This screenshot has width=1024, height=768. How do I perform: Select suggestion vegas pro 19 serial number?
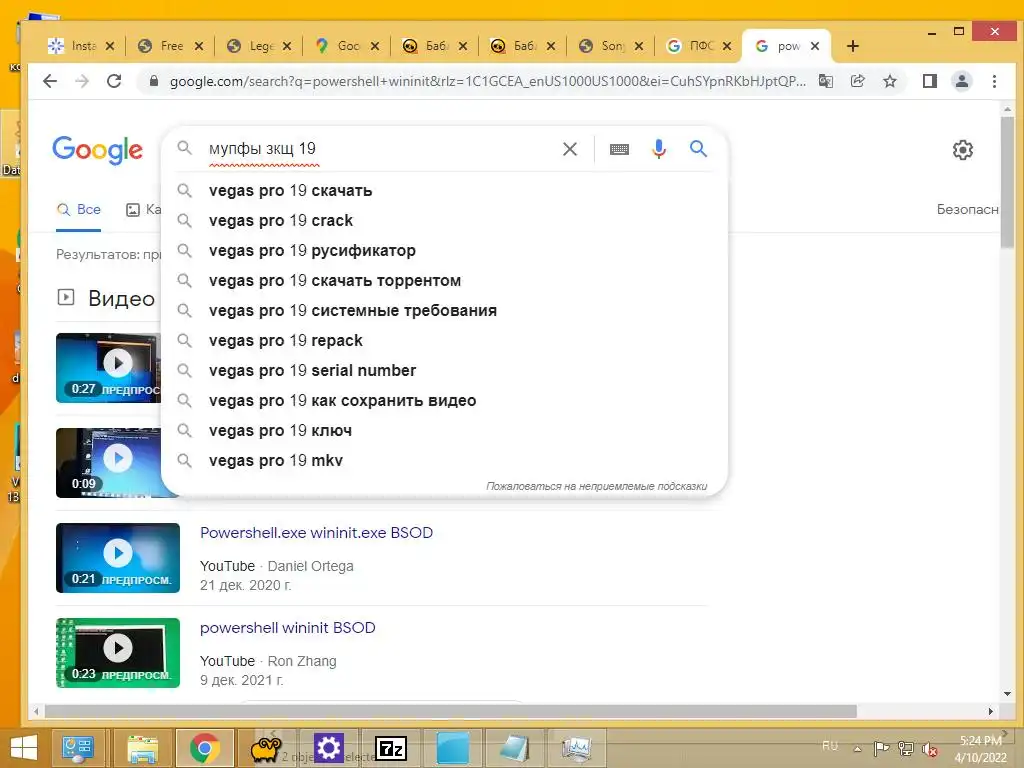pos(444,371)
